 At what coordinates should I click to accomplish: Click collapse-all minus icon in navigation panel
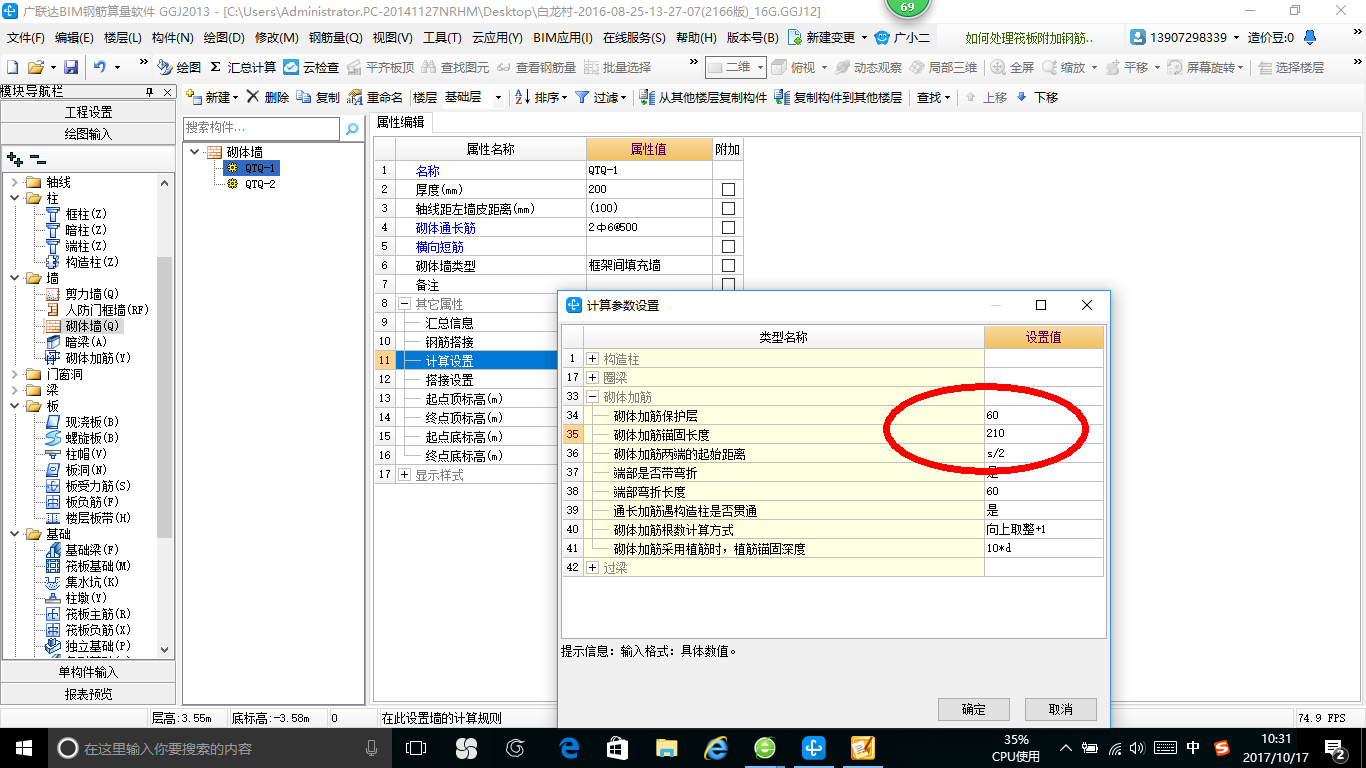click(x=38, y=159)
